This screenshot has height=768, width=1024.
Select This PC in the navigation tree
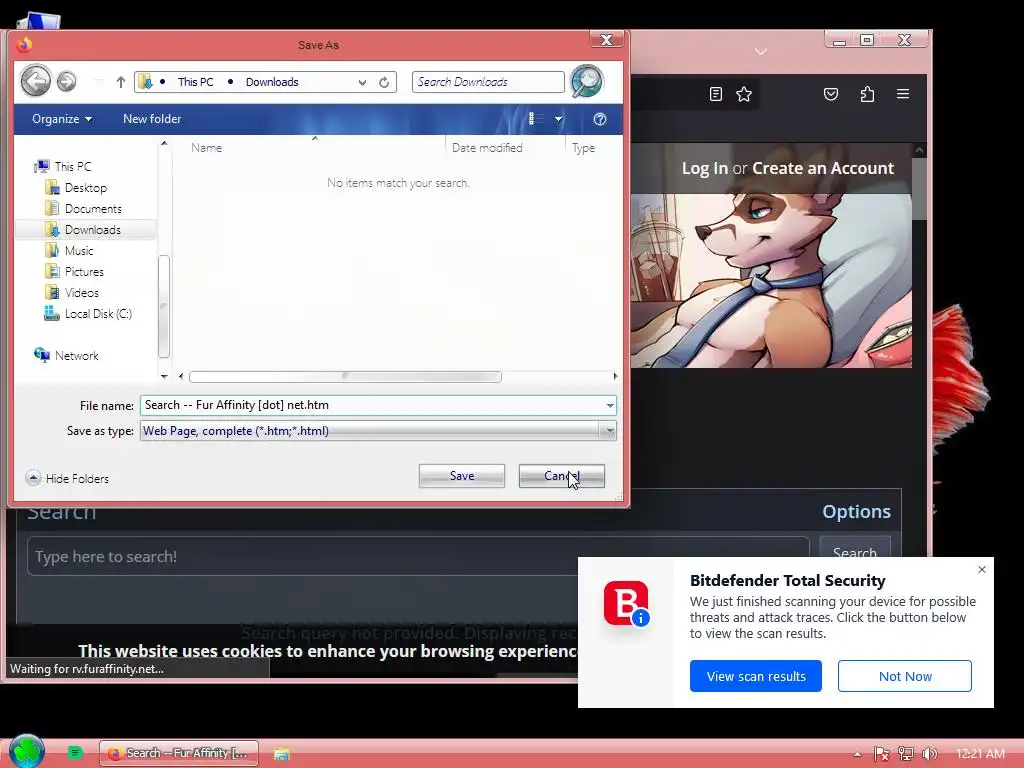coord(63,167)
